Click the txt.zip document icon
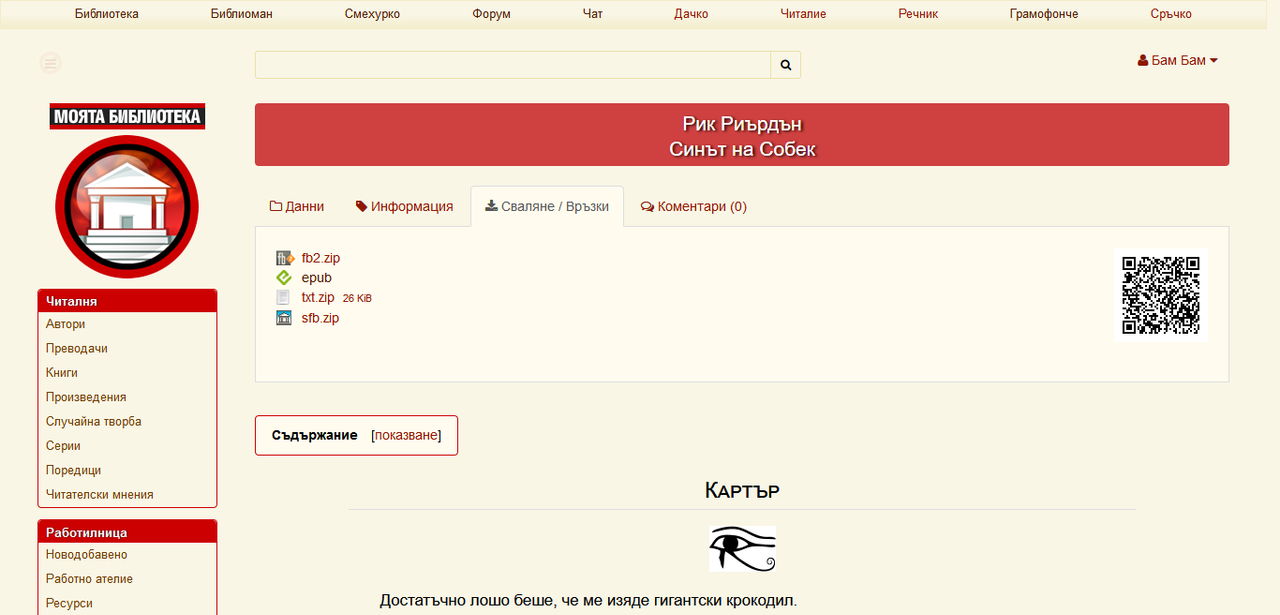The width and height of the screenshot is (1280, 615). coord(283,298)
